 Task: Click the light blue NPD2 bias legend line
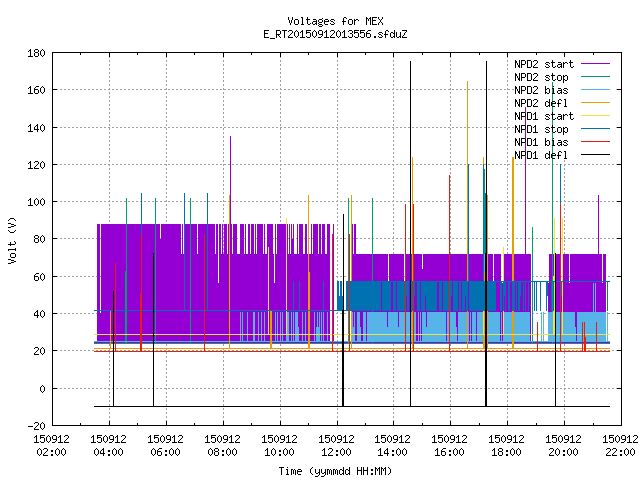point(596,90)
